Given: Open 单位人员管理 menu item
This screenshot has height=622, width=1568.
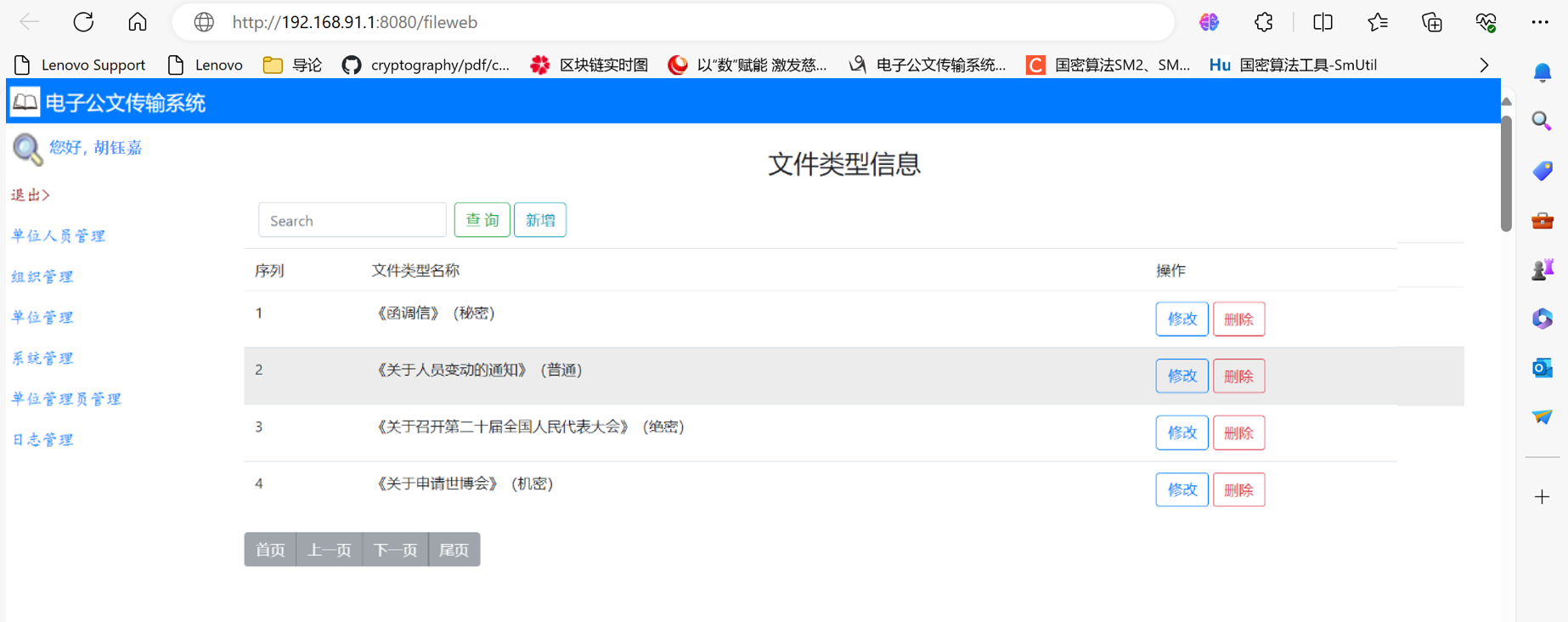Looking at the screenshot, I should coord(58,235).
